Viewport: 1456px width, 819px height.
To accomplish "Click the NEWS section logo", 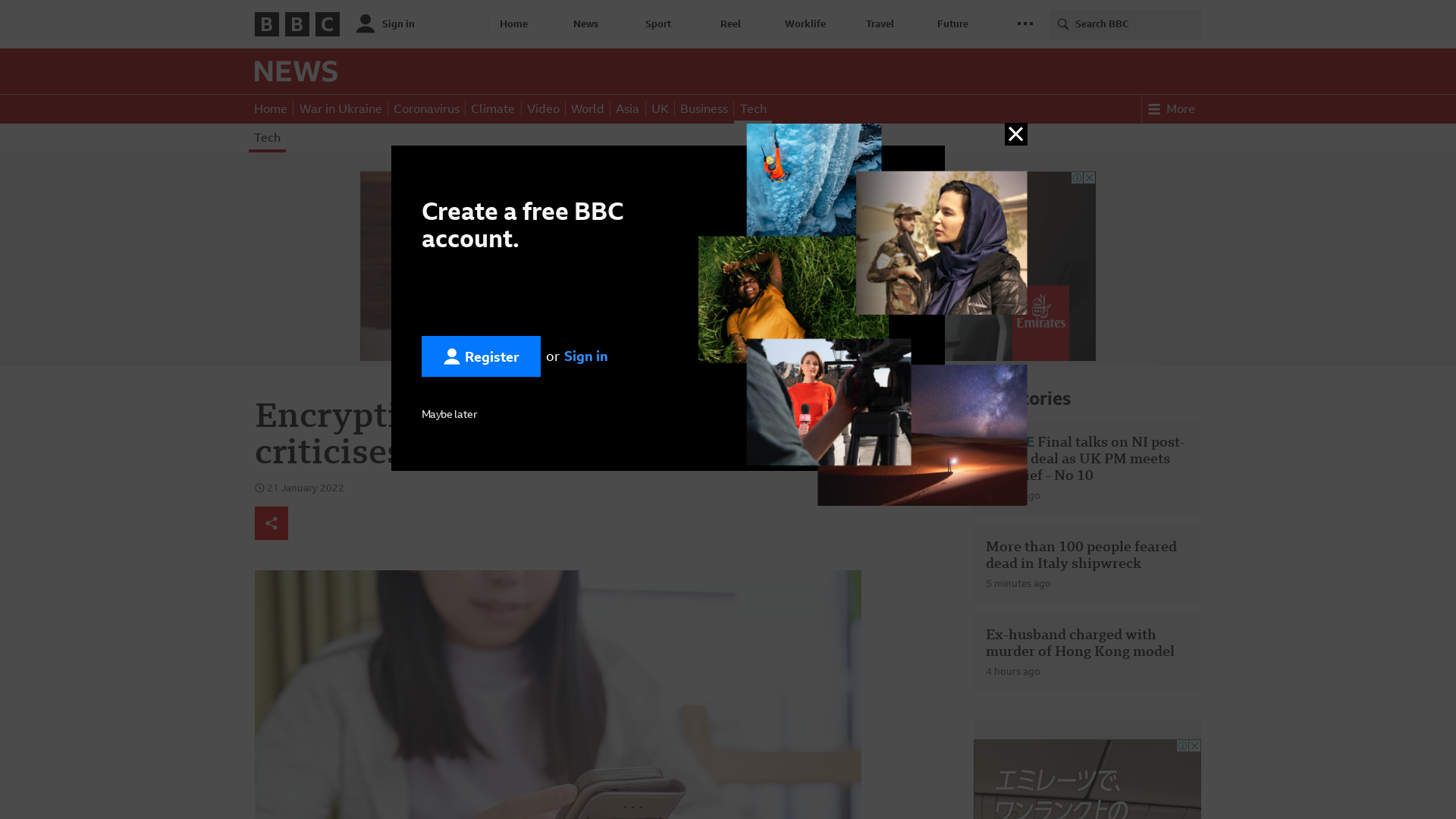I will pyautogui.click(x=296, y=71).
